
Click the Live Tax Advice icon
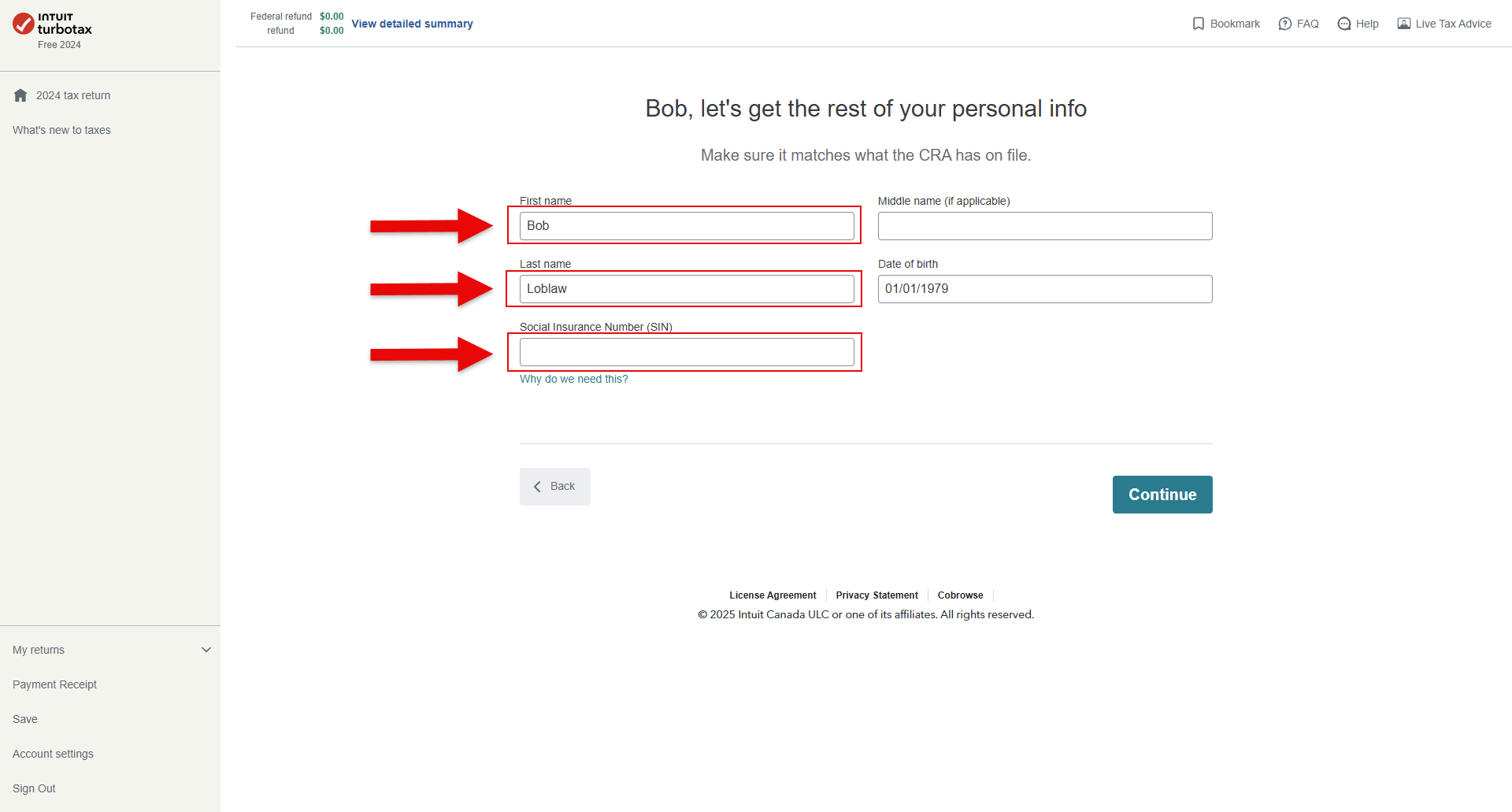(1404, 24)
